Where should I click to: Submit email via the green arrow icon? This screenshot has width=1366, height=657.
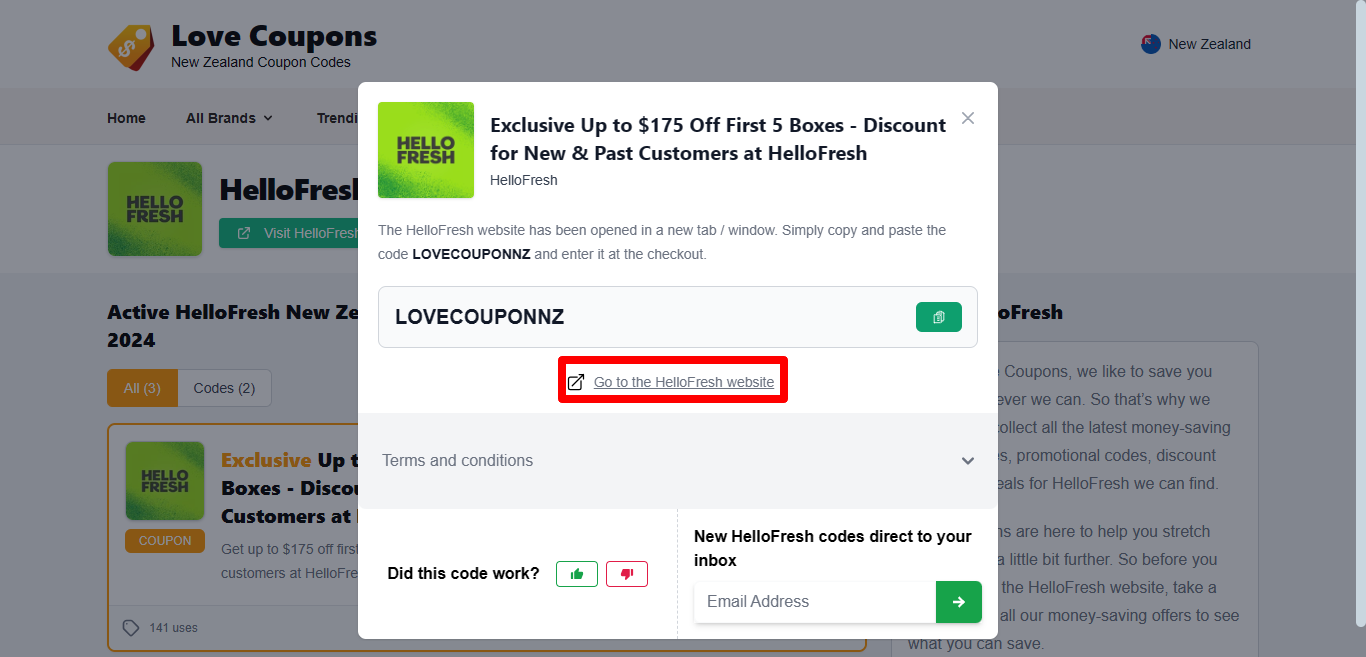(959, 602)
